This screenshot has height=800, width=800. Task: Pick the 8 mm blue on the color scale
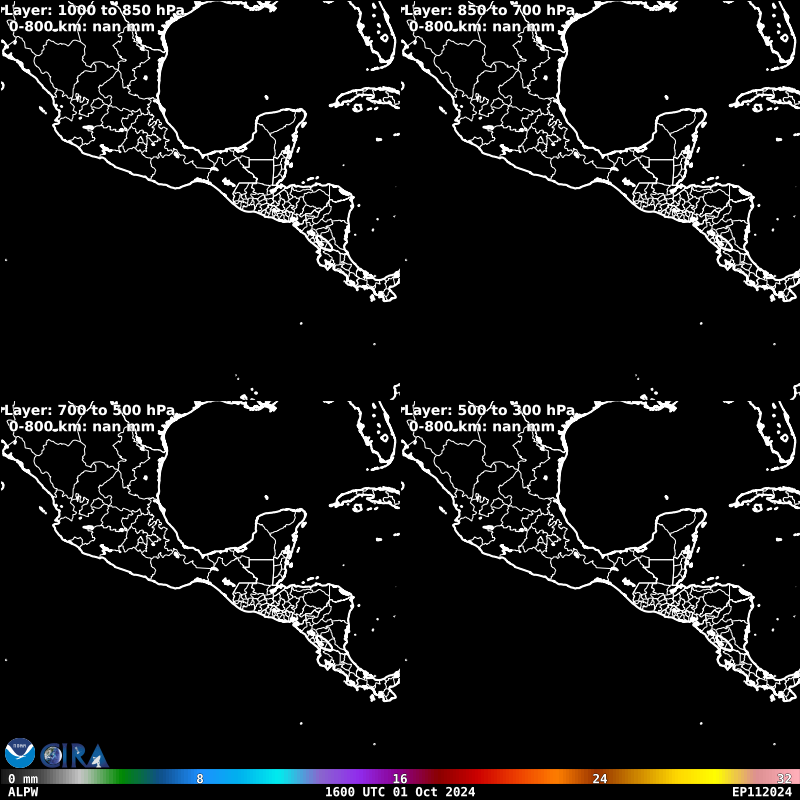200,777
